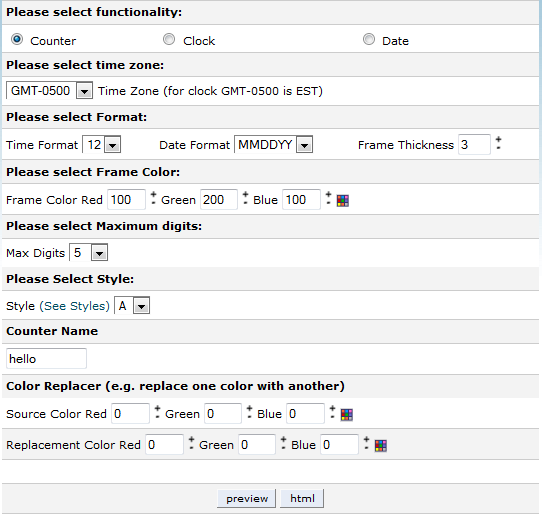The height and width of the screenshot is (515, 542).
Task: Follow the See Styles link
Action: 74,306
